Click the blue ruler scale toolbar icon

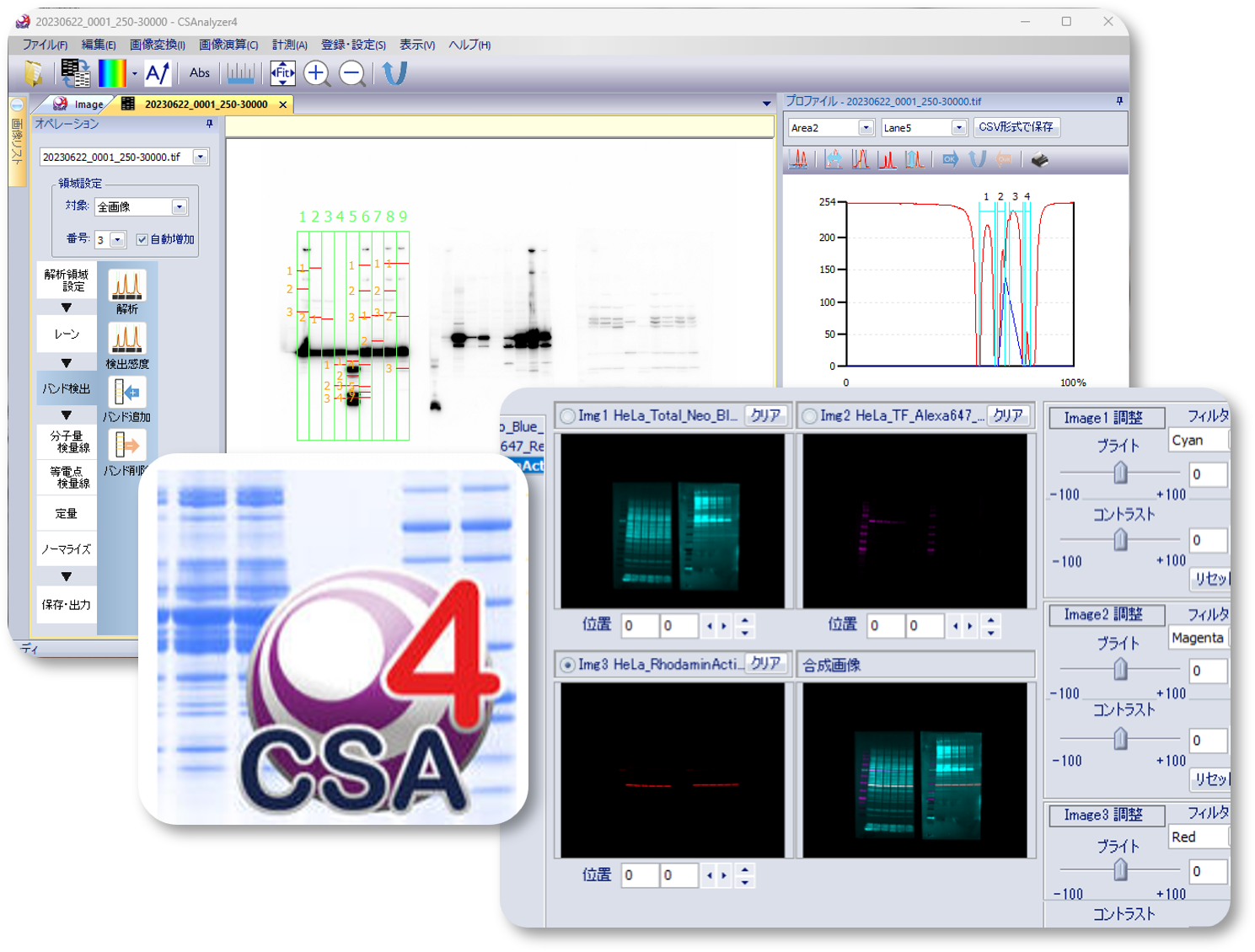(x=240, y=73)
